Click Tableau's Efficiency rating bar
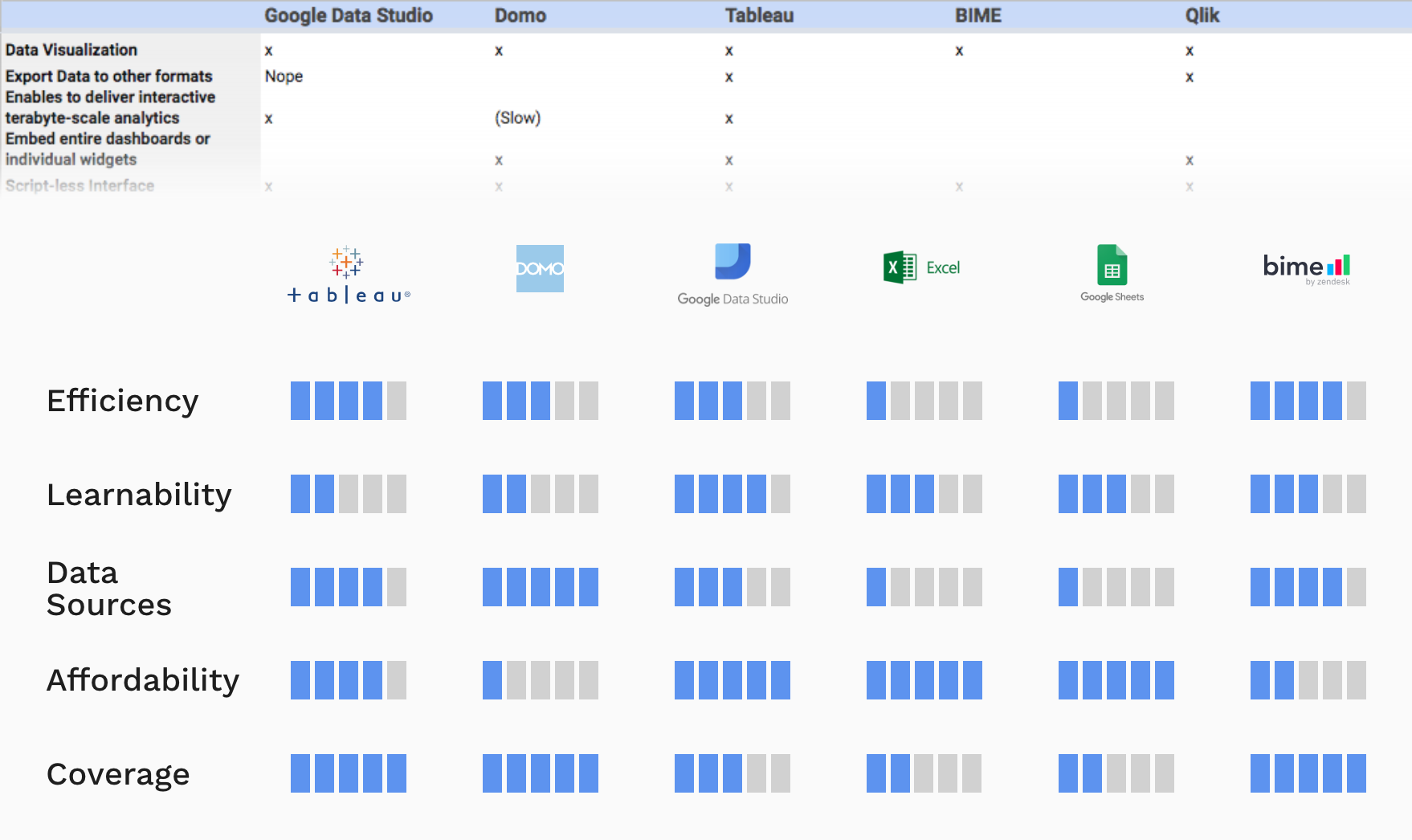The height and width of the screenshot is (840, 1412). pyautogui.click(x=349, y=401)
